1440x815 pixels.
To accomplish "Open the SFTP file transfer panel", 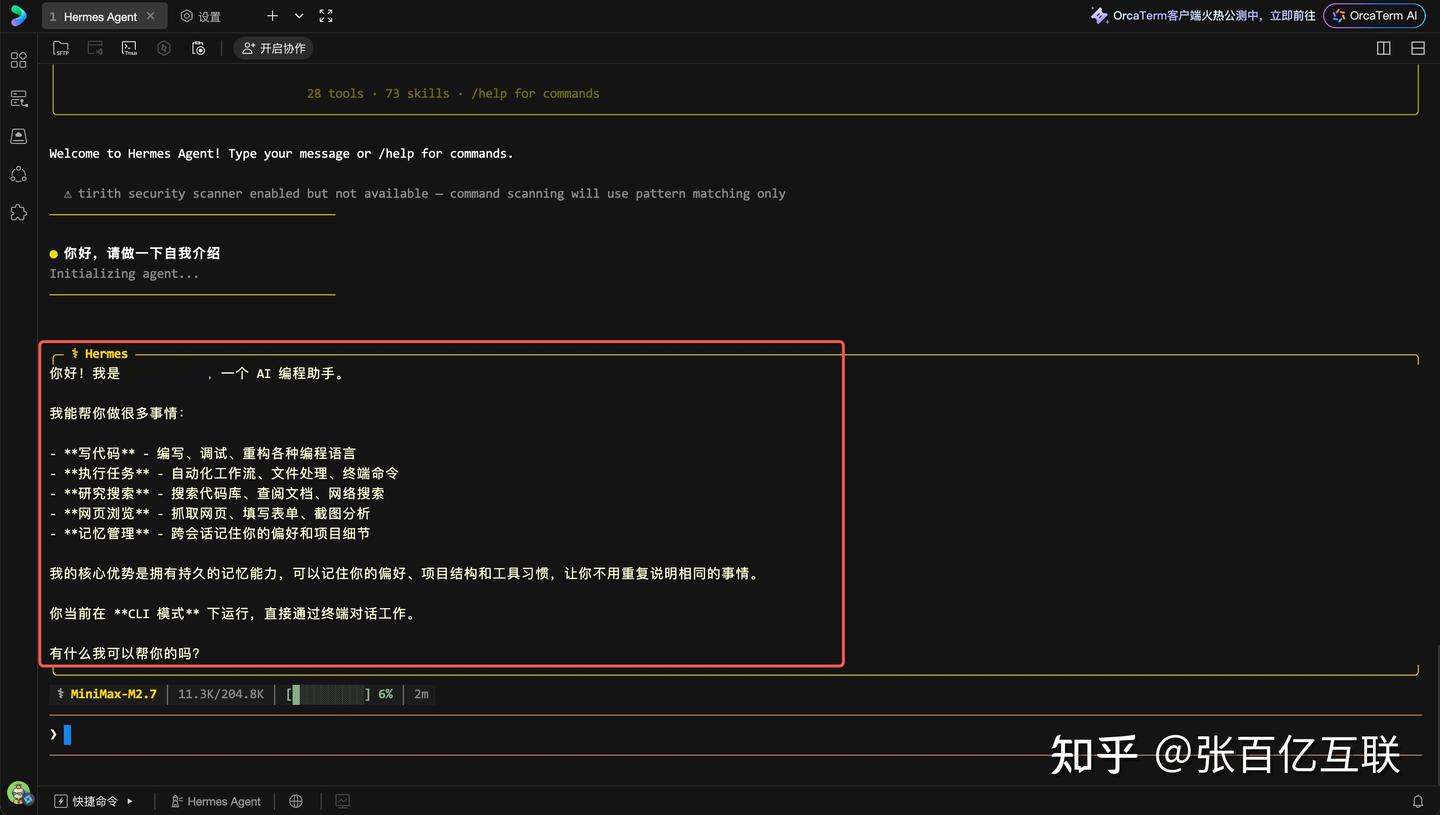I will click(x=61, y=47).
